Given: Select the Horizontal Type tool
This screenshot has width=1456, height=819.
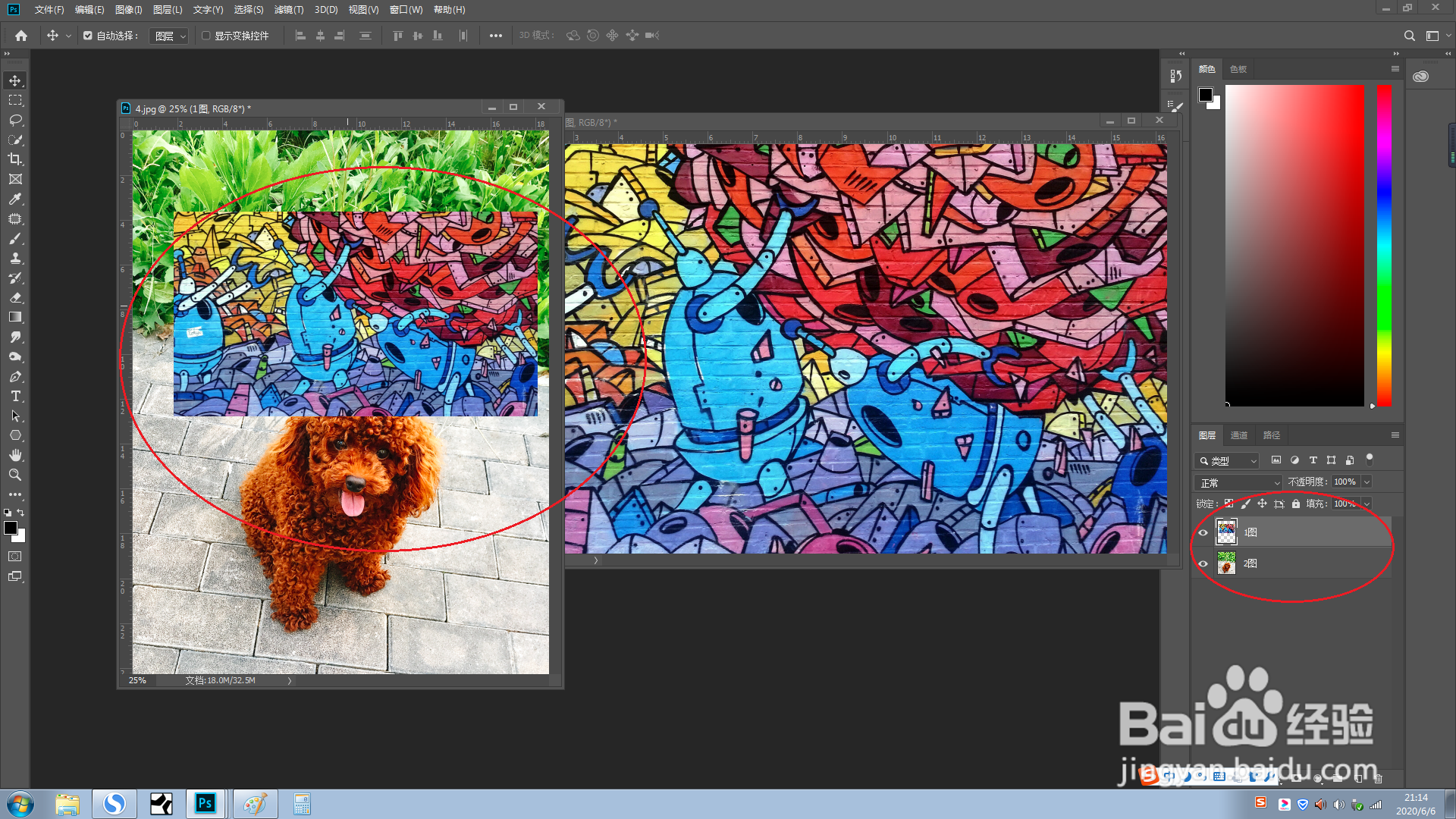Looking at the screenshot, I should pyautogui.click(x=15, y=396).
